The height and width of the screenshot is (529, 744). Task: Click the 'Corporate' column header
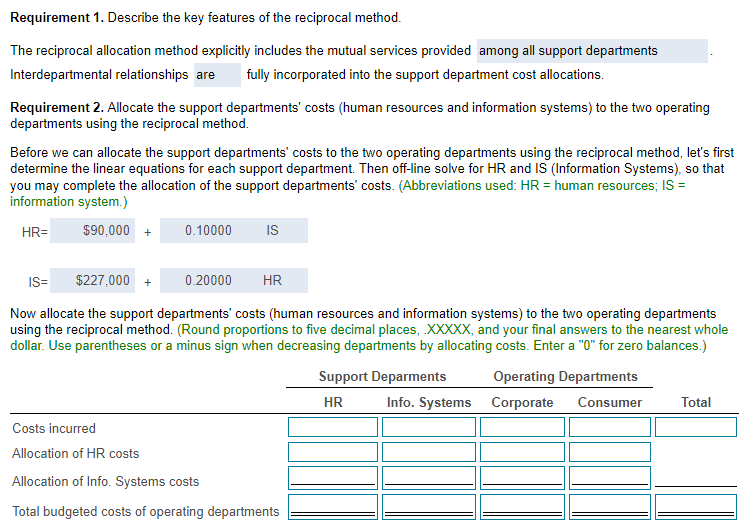pyautogui.click(x=522, y=402)
